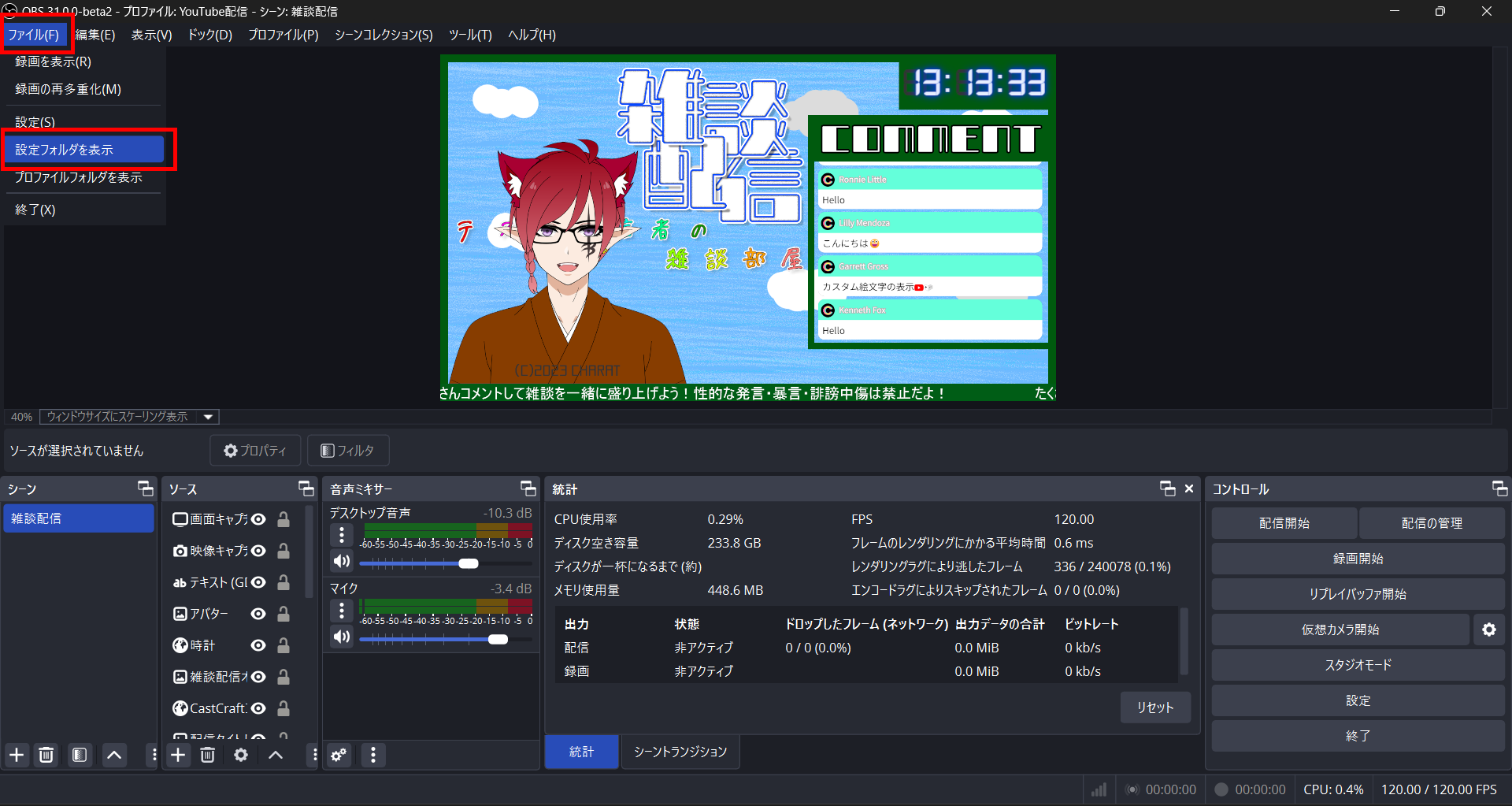Screen dimensions: 1512x806
Task: Click スタジオモード button
Action: 1358,665
